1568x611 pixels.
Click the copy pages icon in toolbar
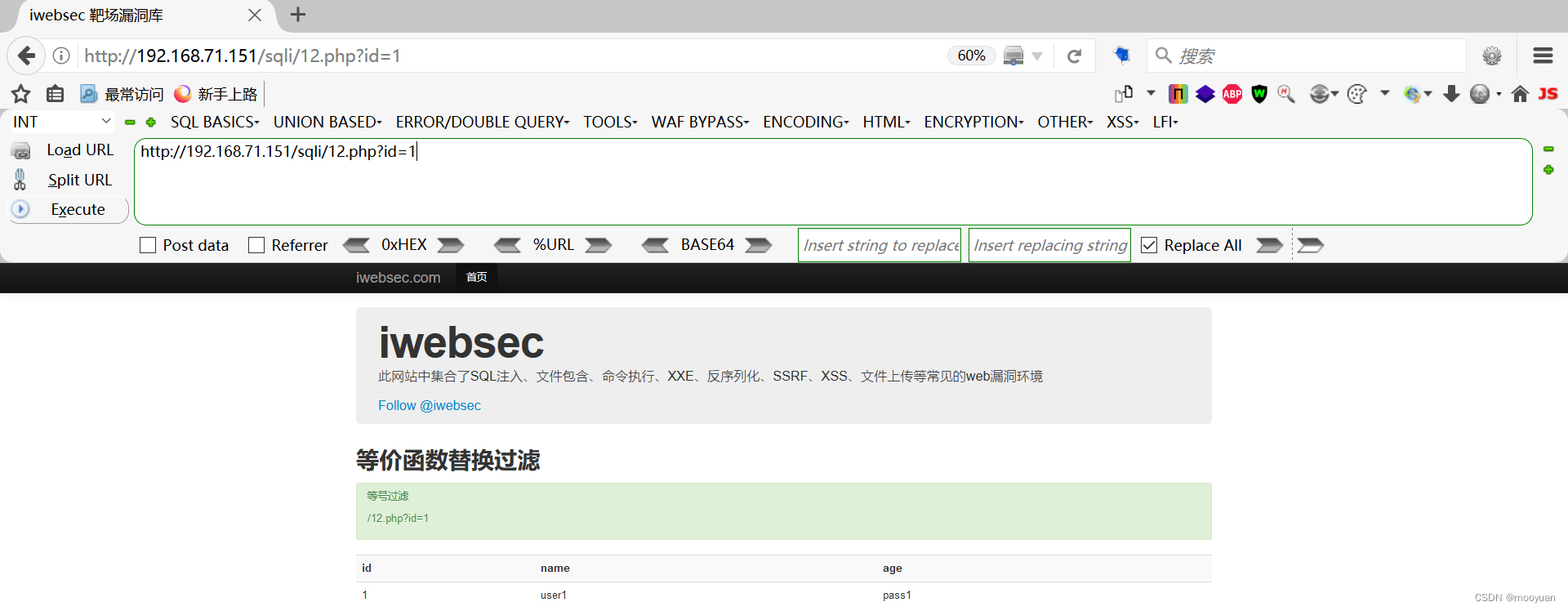click(1124, 94)
